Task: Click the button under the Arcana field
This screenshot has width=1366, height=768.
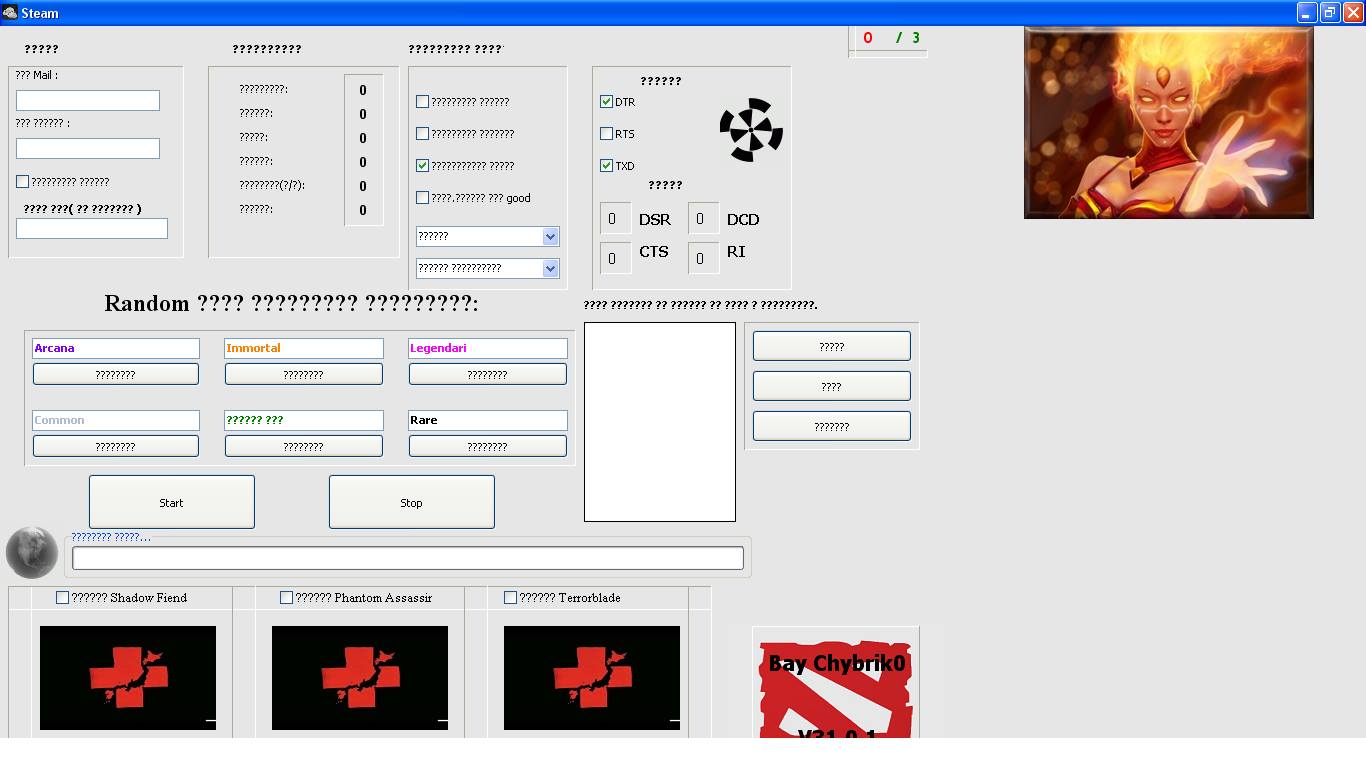Action: [116, 374]
